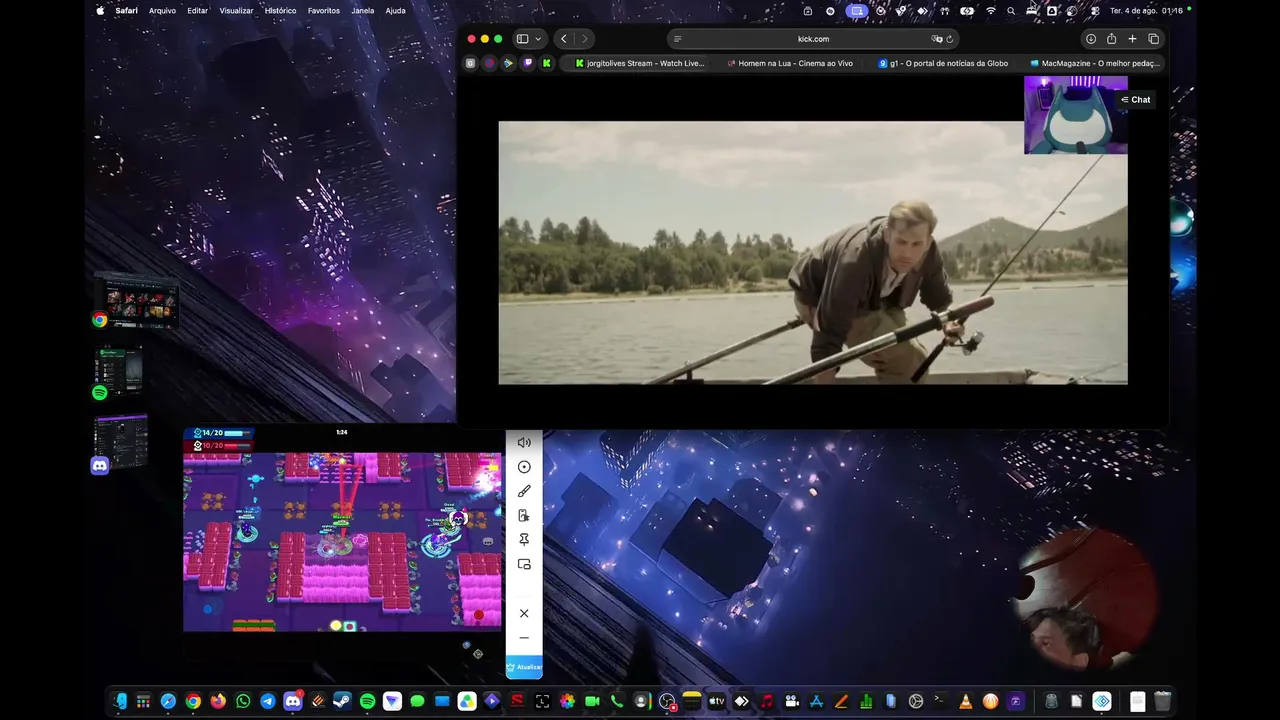
Task: Open Discord from the Dock
Action: [x=293, y=702]
